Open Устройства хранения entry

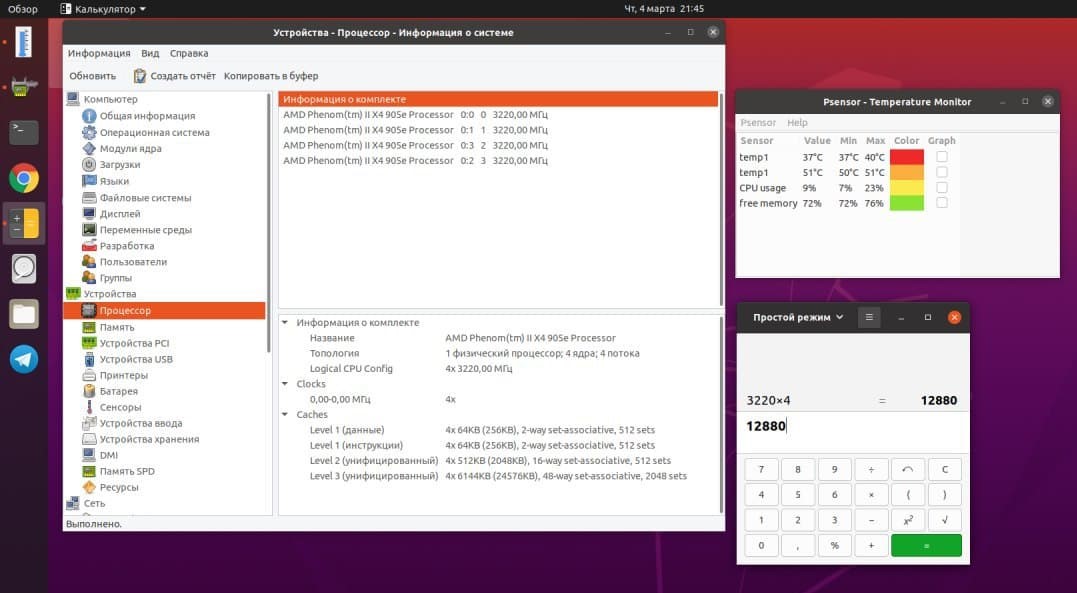149,439
